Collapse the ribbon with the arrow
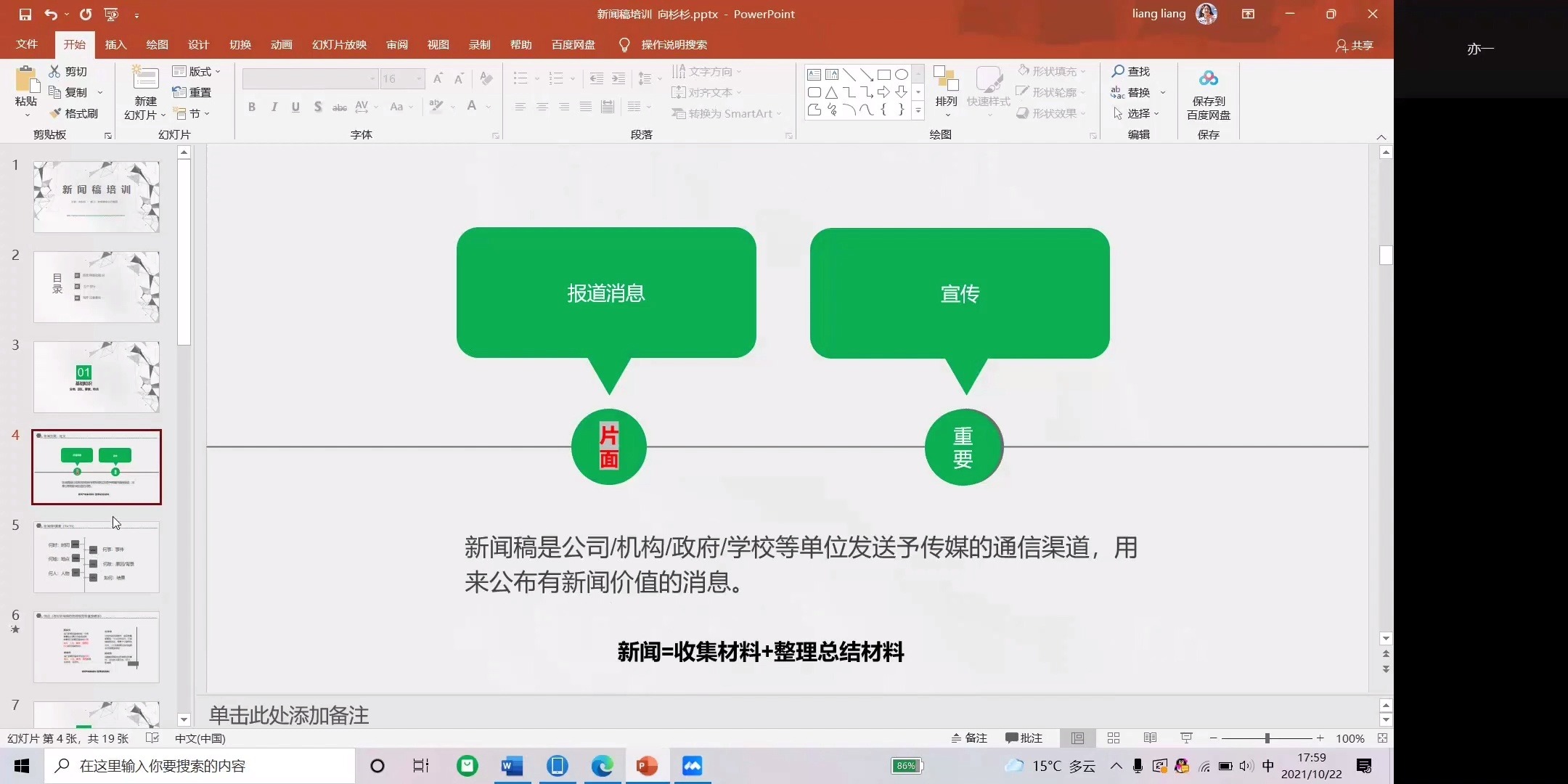Screen dimensions: 1568x784 (x=1381, y=136)
